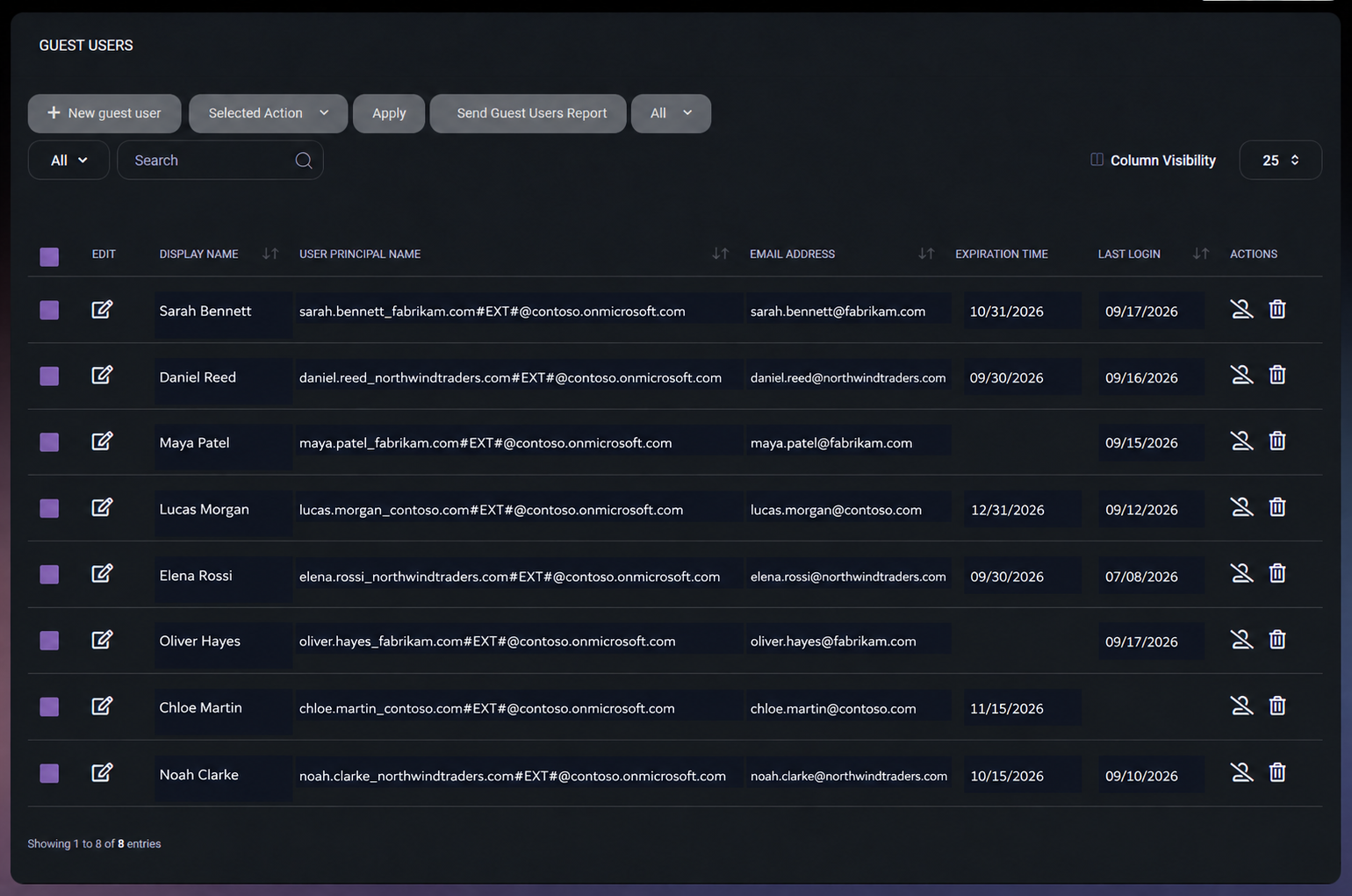Disable user Elena Rossi via the crossed-person icon
Viewport: 1352px width, 896px height.
(x=1241, y=573)
